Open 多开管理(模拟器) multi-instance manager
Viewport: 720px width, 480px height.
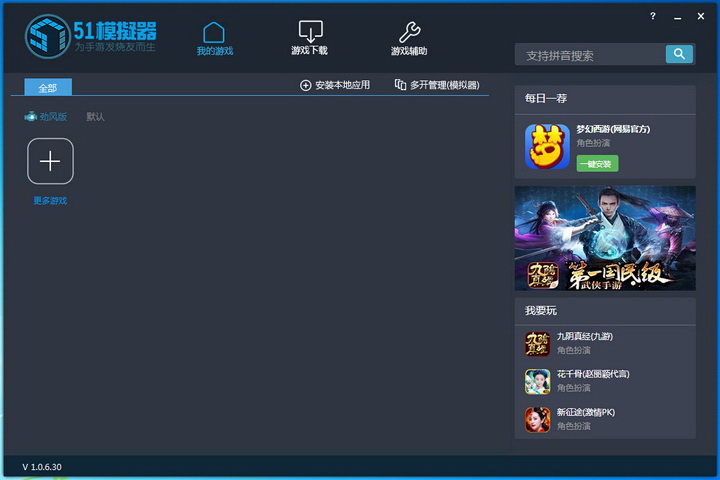coord(437,85)
